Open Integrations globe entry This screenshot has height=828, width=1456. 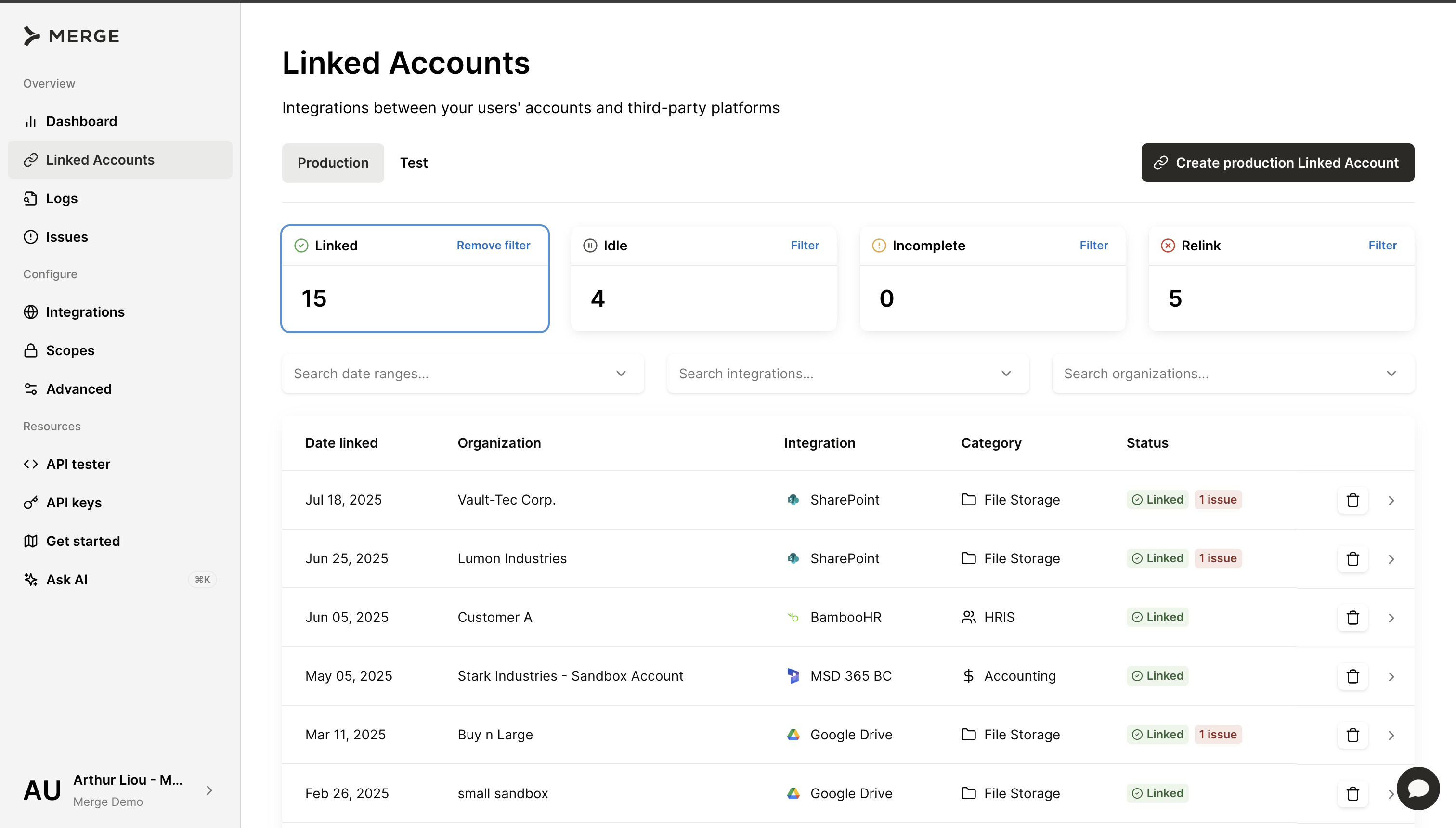click(x=31, y=311)
